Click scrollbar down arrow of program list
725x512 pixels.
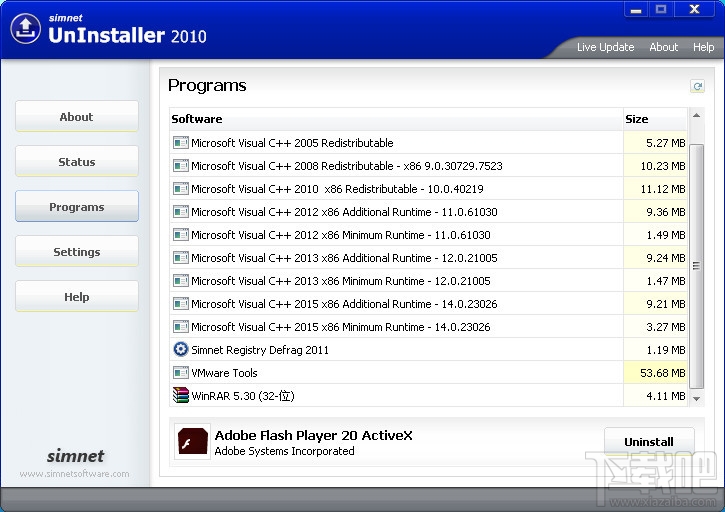point(696,398)
